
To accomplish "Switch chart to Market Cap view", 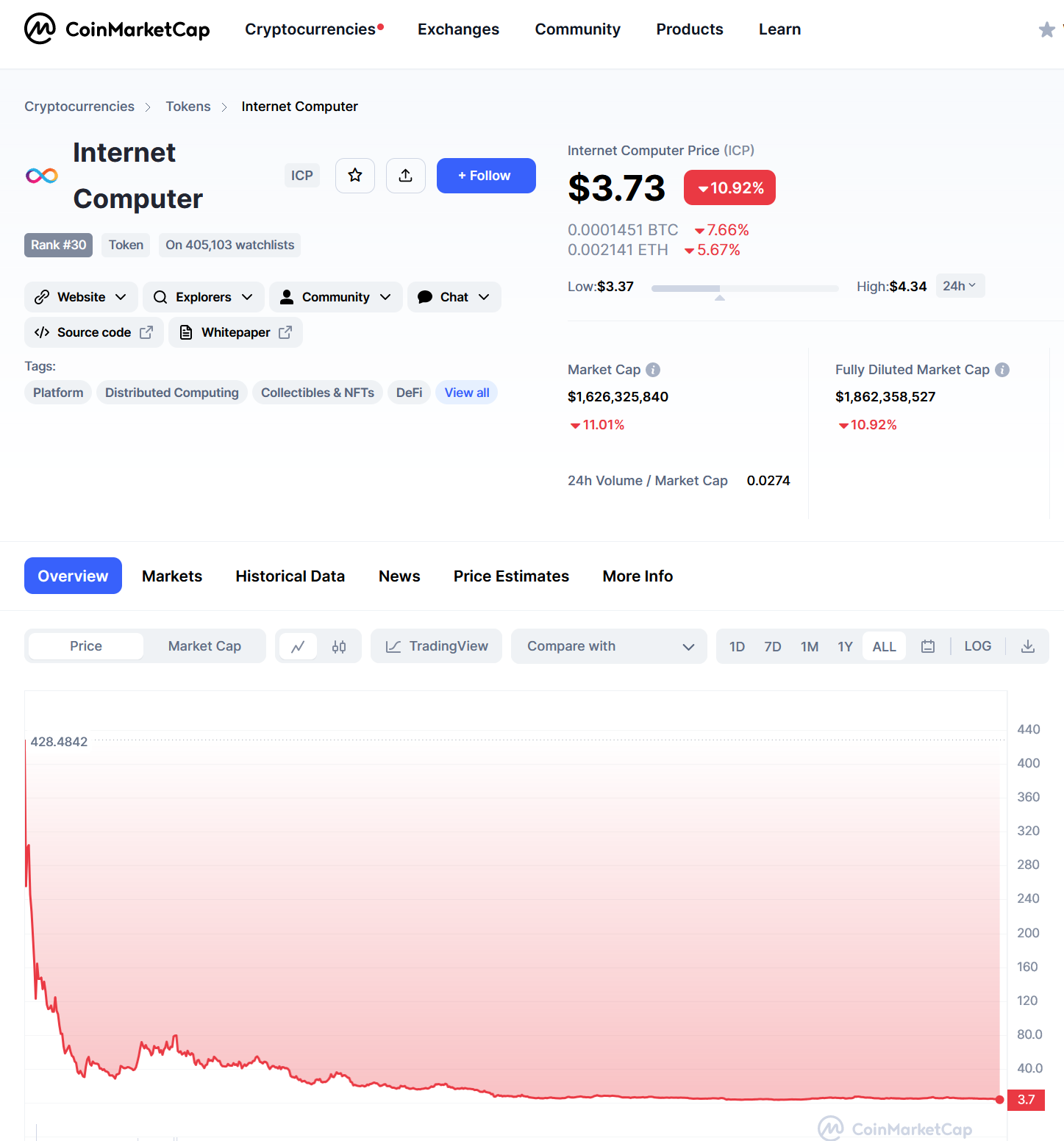I will pos(204,646).
